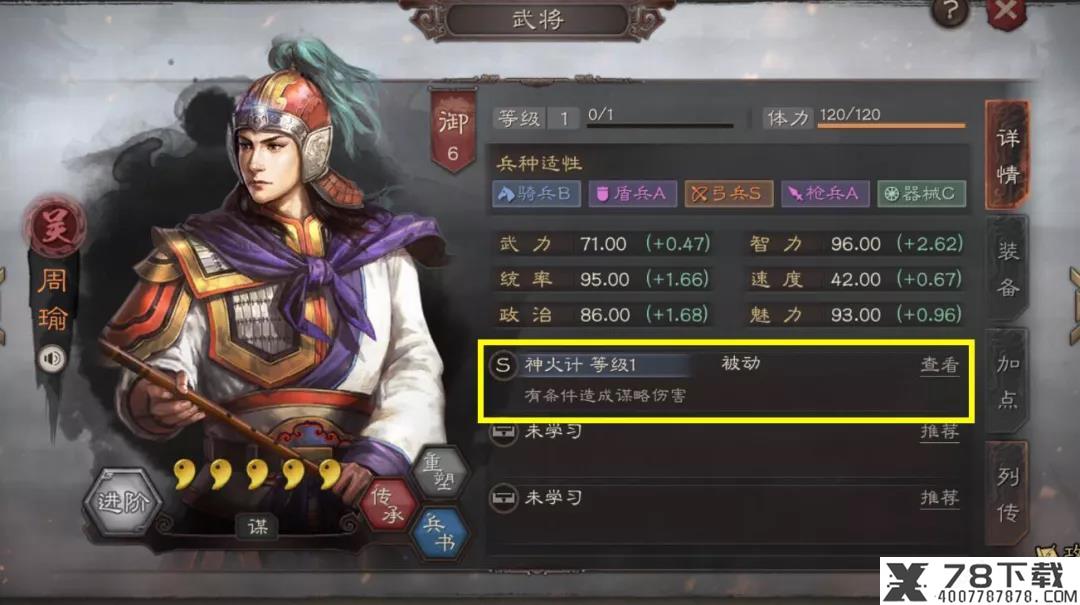Viewport: 1080px width, 605px height.
Task: Expand the first 未学习 skill slot
Action: (x=725, y=433)
